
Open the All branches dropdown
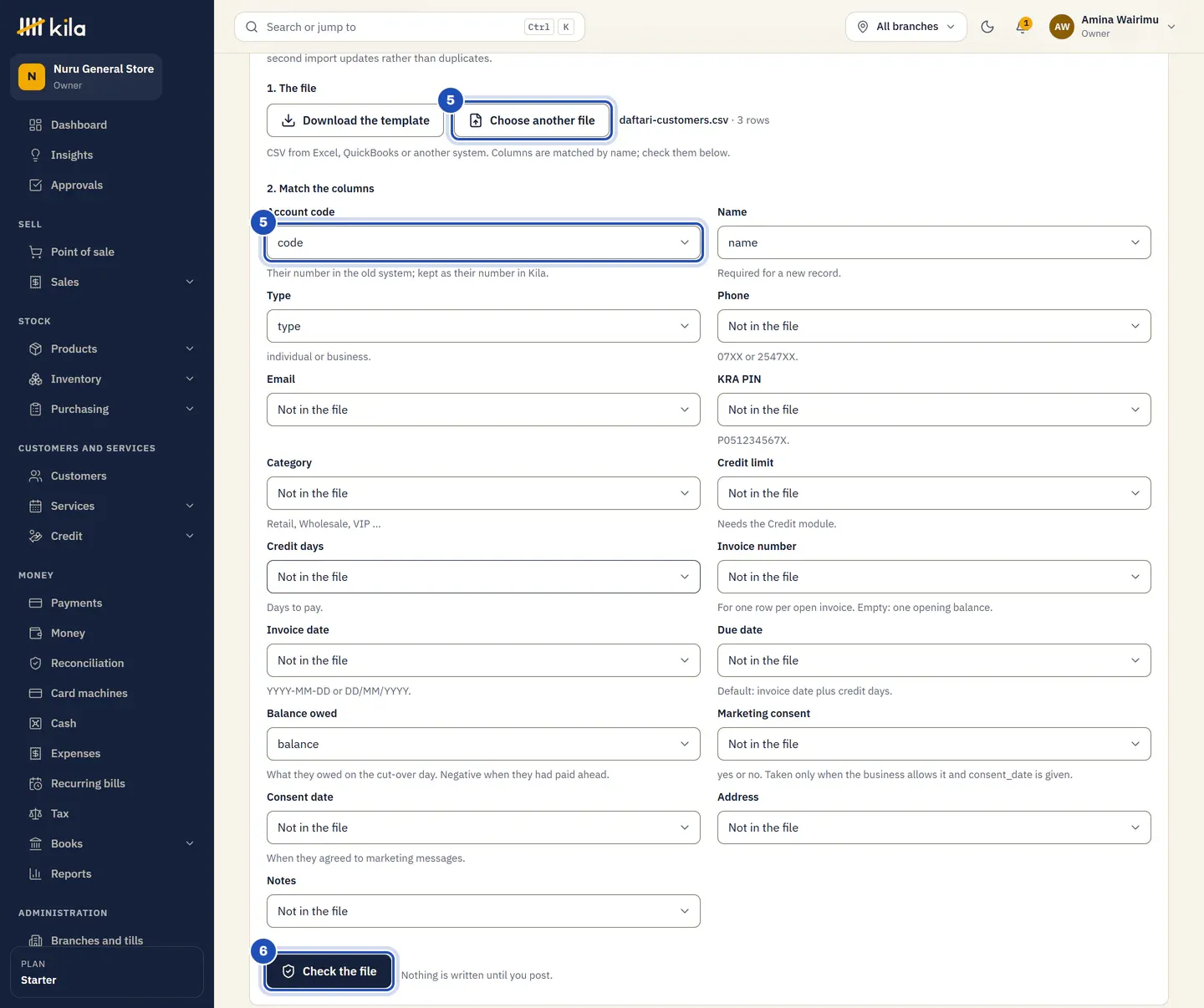tap(906, 27)
